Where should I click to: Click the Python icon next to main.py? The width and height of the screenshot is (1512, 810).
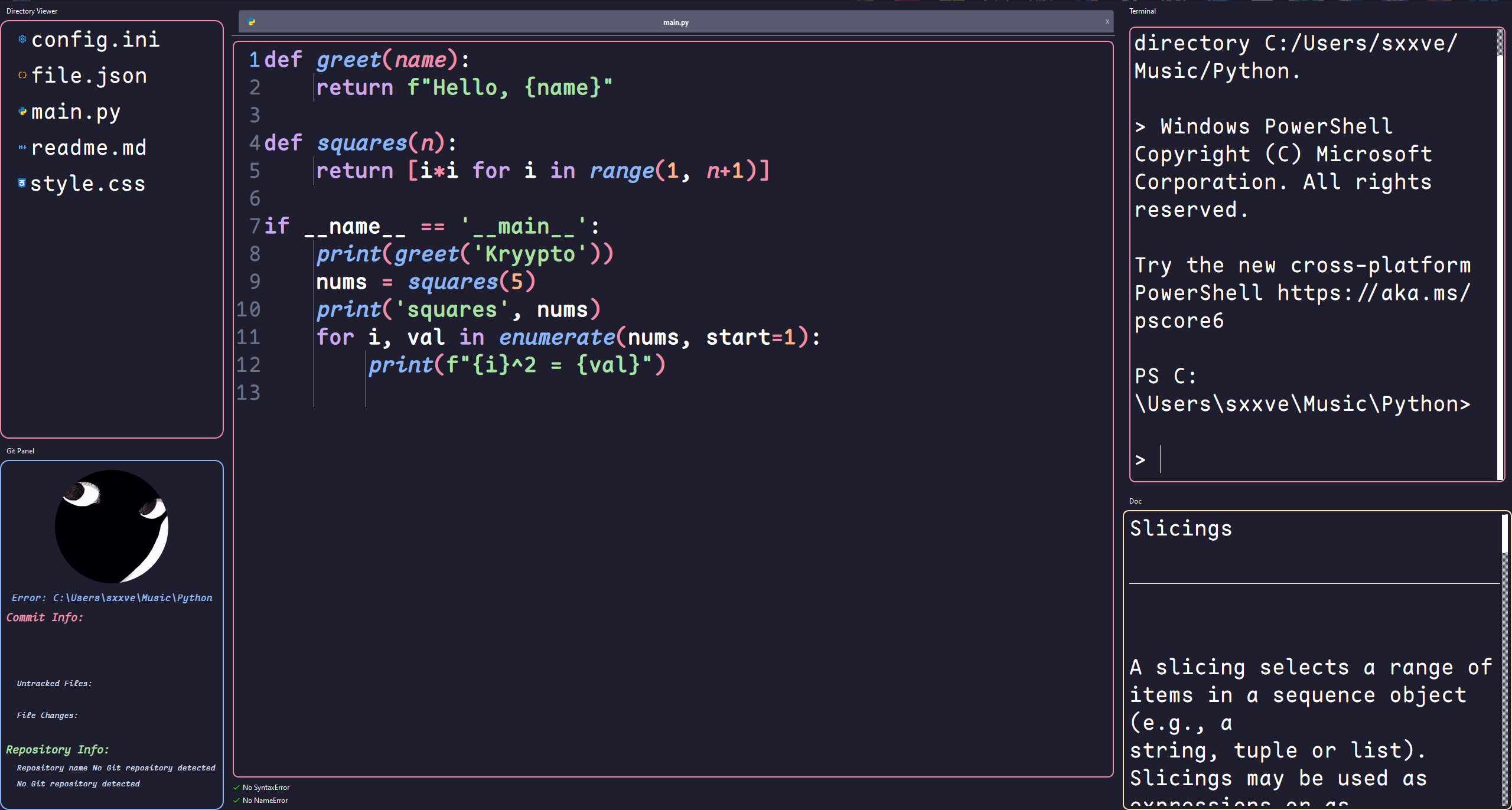pos(22,112)
